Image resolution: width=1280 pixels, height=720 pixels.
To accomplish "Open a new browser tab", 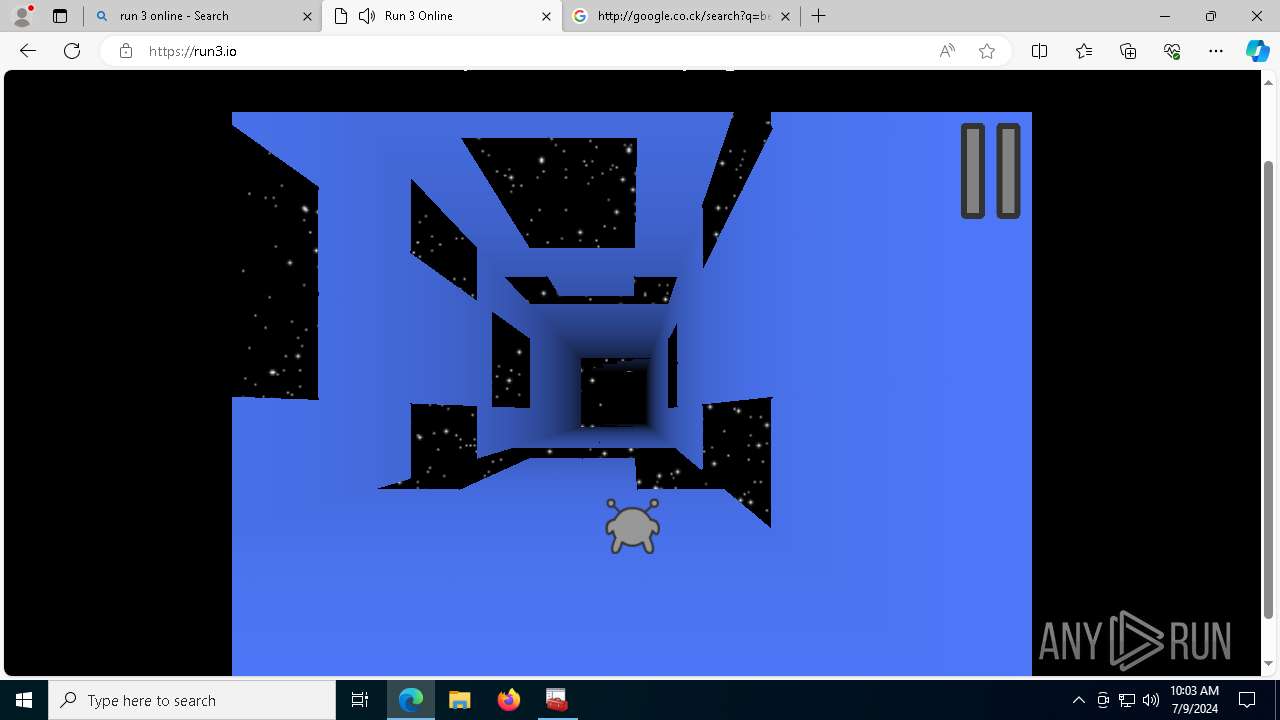I will pos(818,16).
